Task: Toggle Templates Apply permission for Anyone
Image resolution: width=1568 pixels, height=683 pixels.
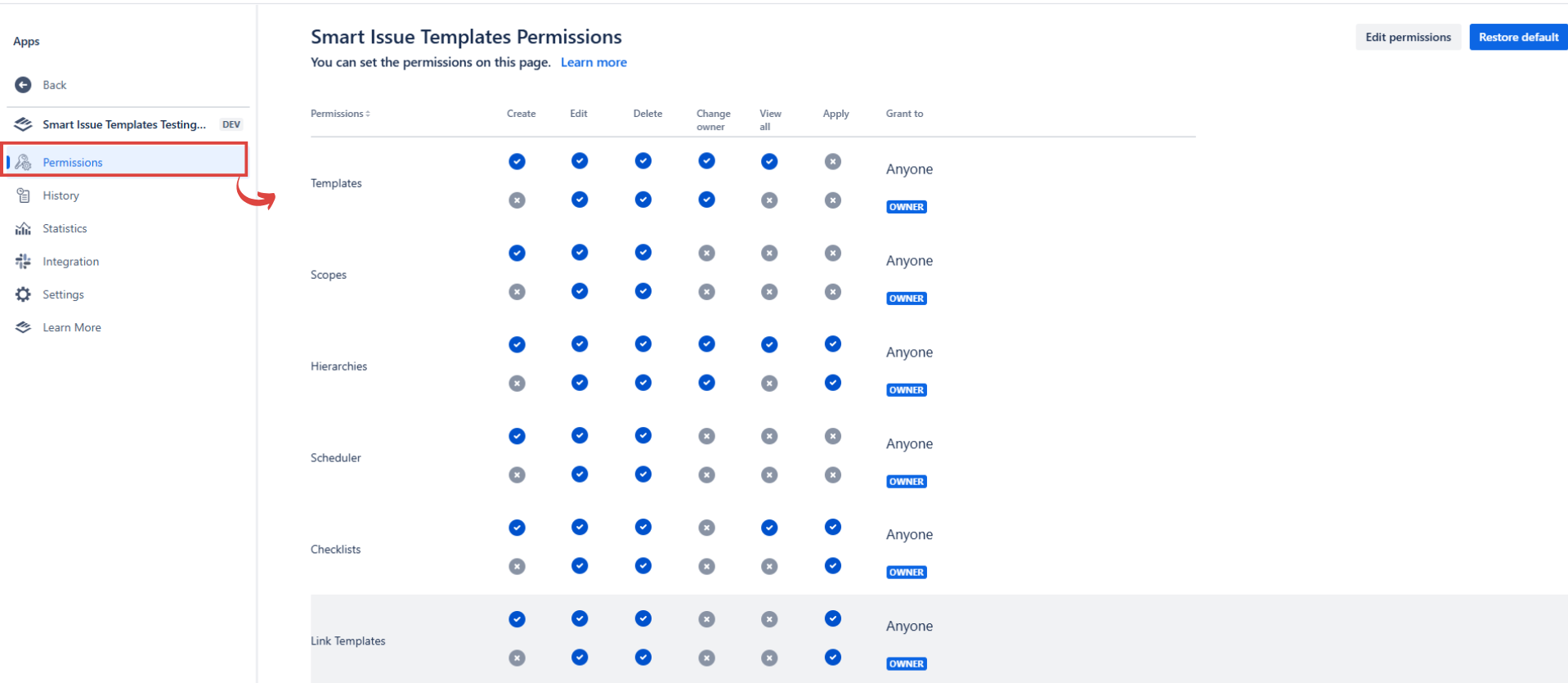Action: pyautogui.click(x=832, y=161)
